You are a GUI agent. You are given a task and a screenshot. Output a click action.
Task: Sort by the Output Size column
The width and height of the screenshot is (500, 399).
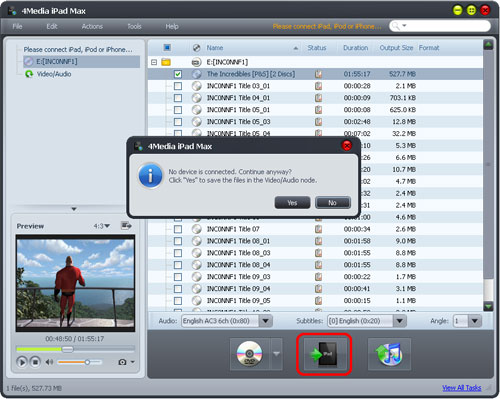pos(396,48)
